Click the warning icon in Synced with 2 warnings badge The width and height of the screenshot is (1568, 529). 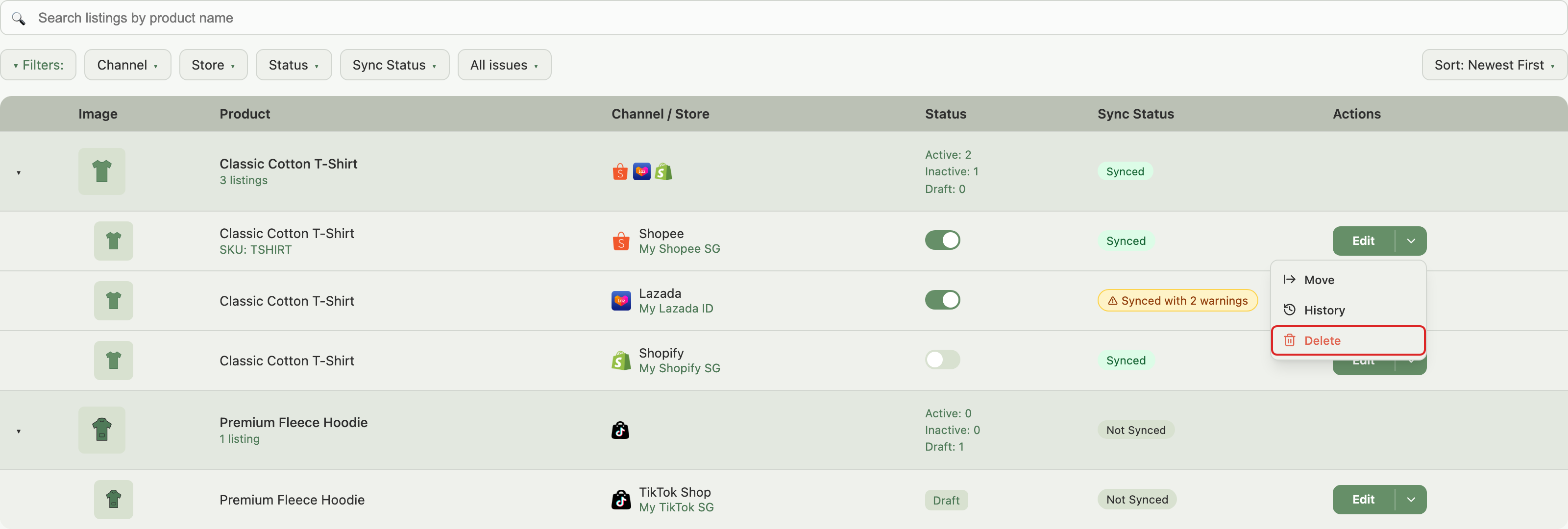[x=1112, y=301]
